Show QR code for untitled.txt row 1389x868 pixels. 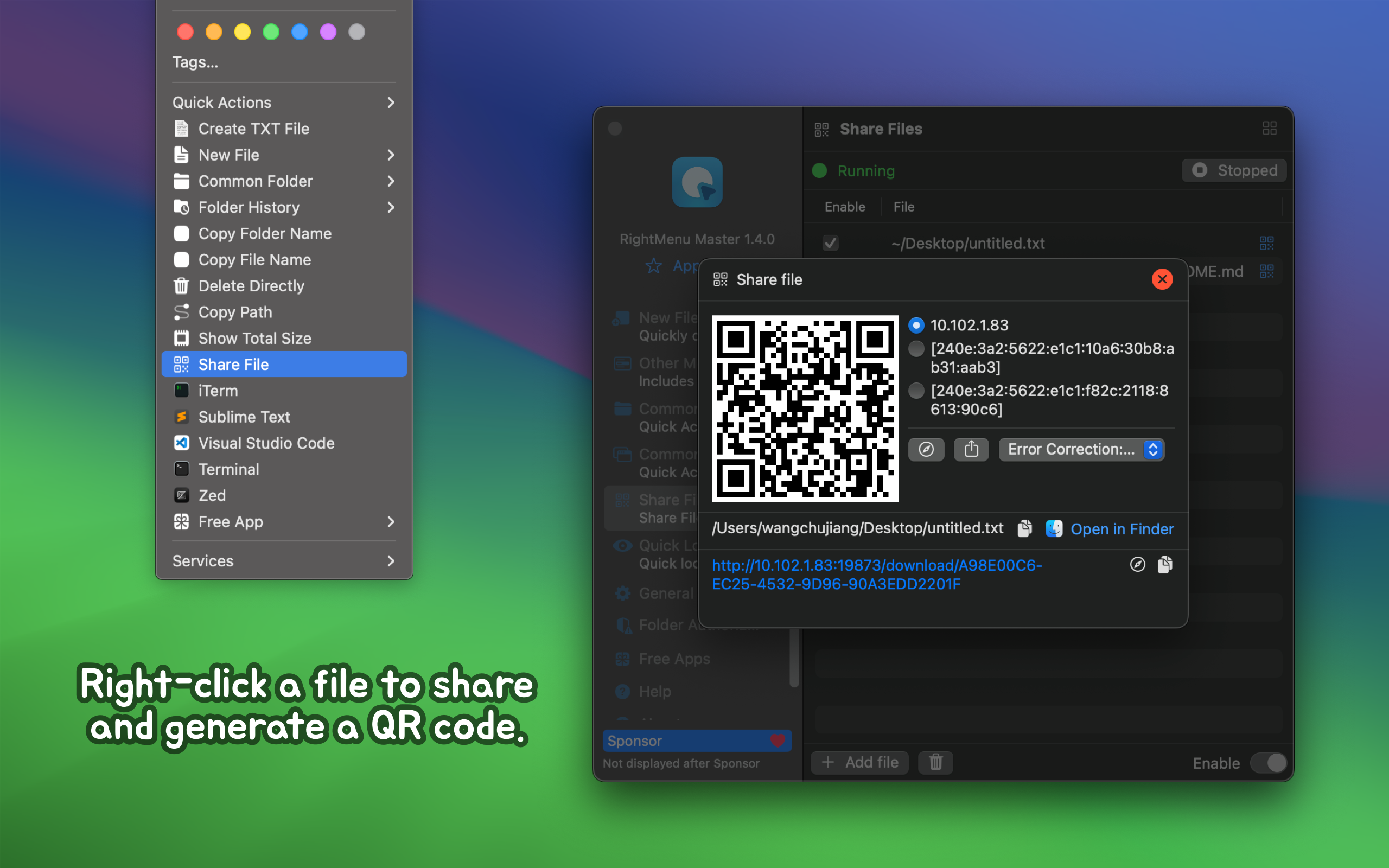point(1266,244)
